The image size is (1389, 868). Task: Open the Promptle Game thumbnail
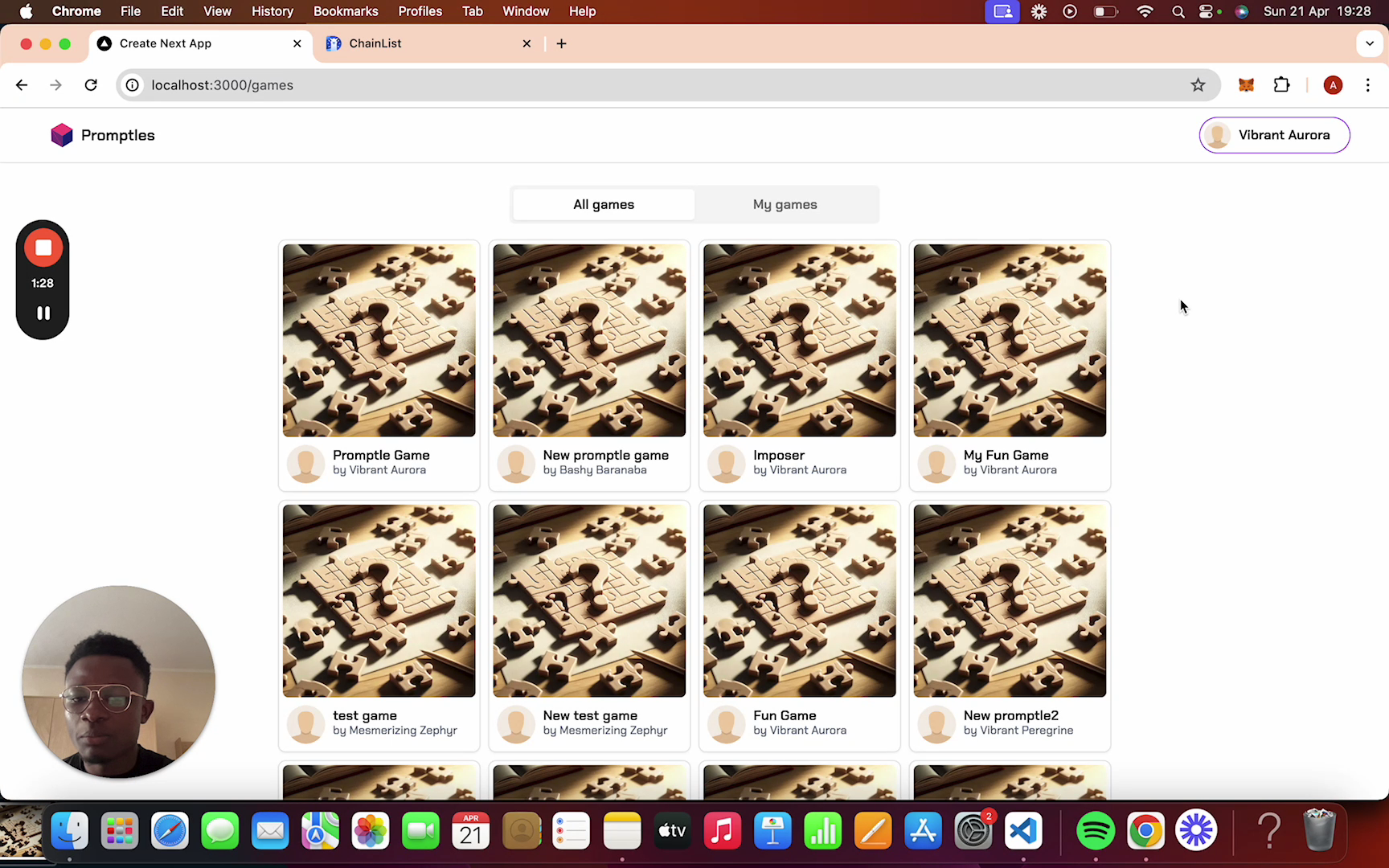[379, 341]
